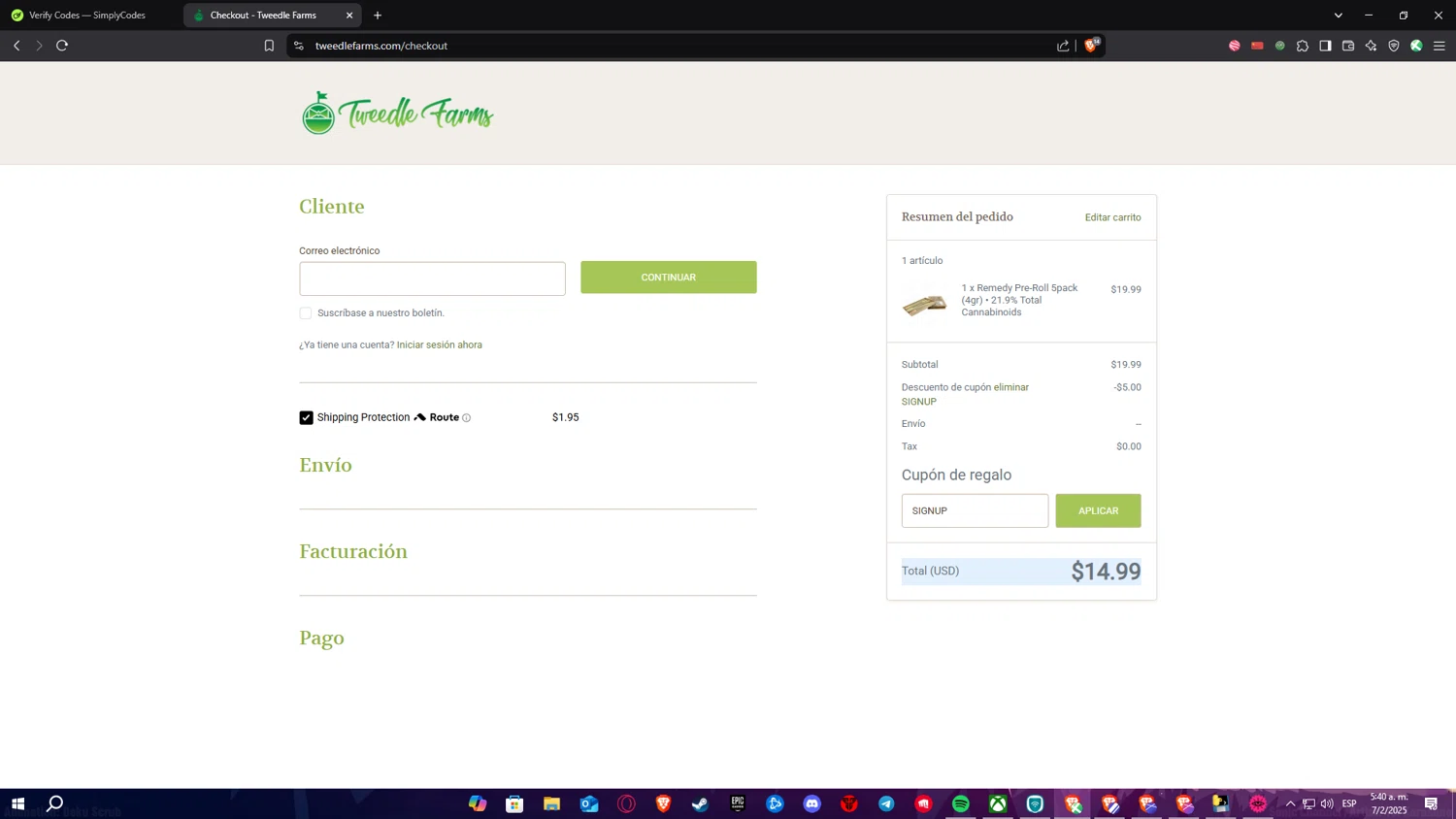The height and width of the screenshot is (819, 1456).
Task: Open site settings icon in address bar
Action: coord(299,46)
